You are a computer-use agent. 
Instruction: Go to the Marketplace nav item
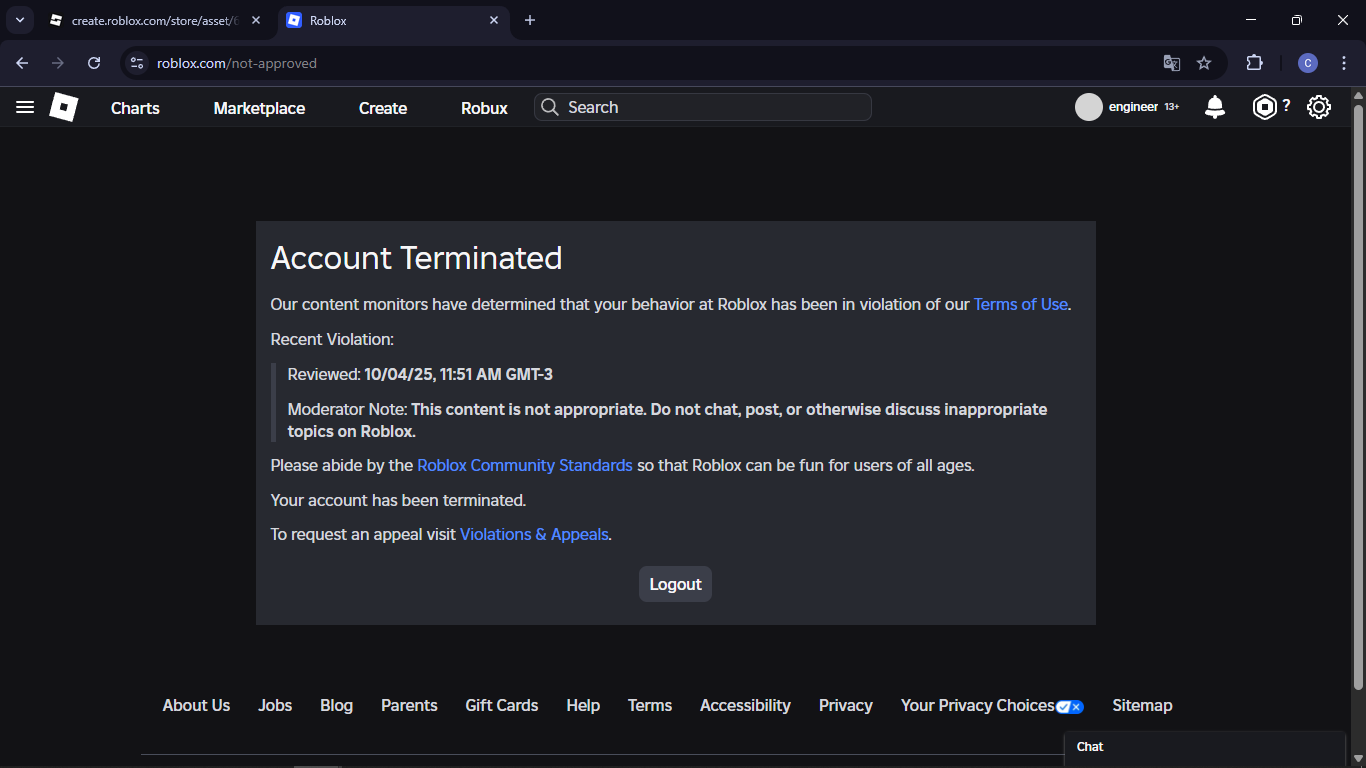click(x=259, y=108)
